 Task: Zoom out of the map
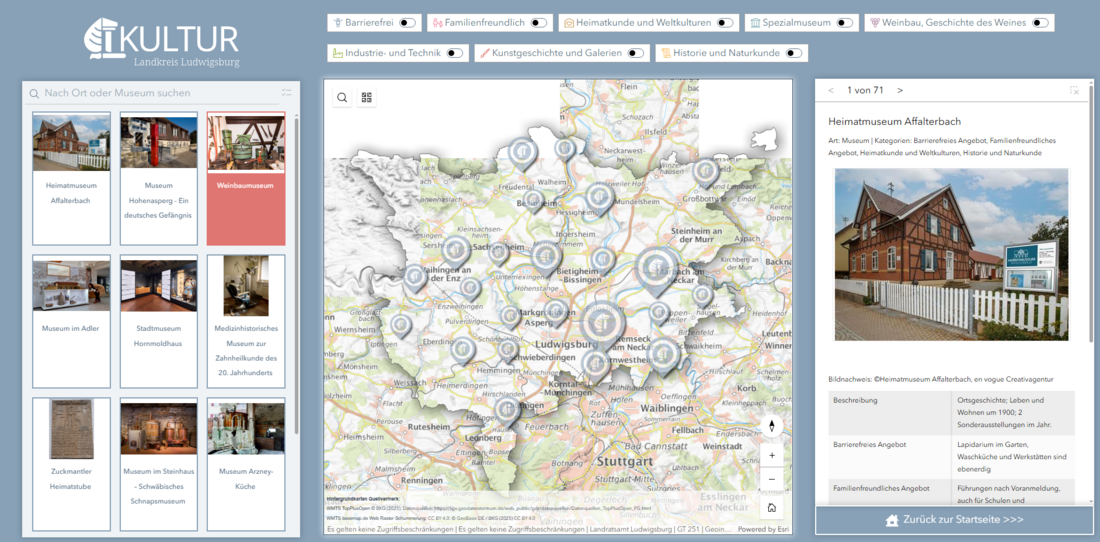[x=771, y=480]
